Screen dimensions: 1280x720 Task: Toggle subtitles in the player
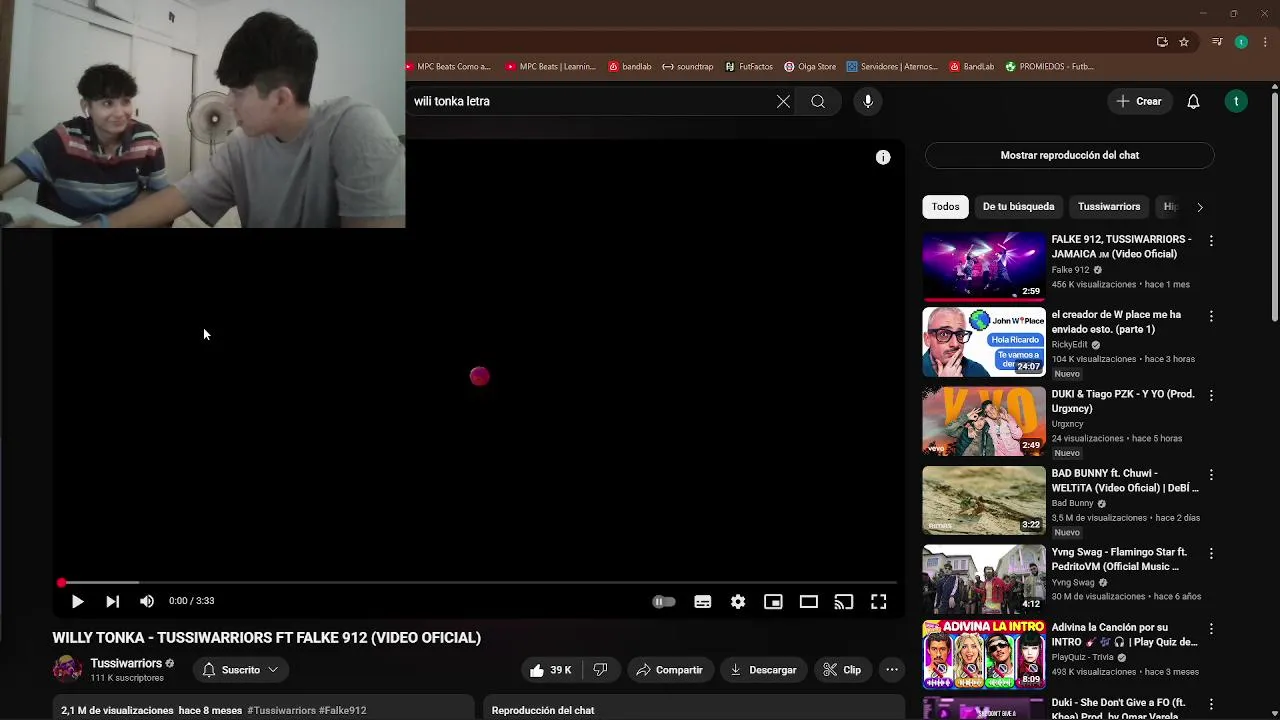(703, 601)
